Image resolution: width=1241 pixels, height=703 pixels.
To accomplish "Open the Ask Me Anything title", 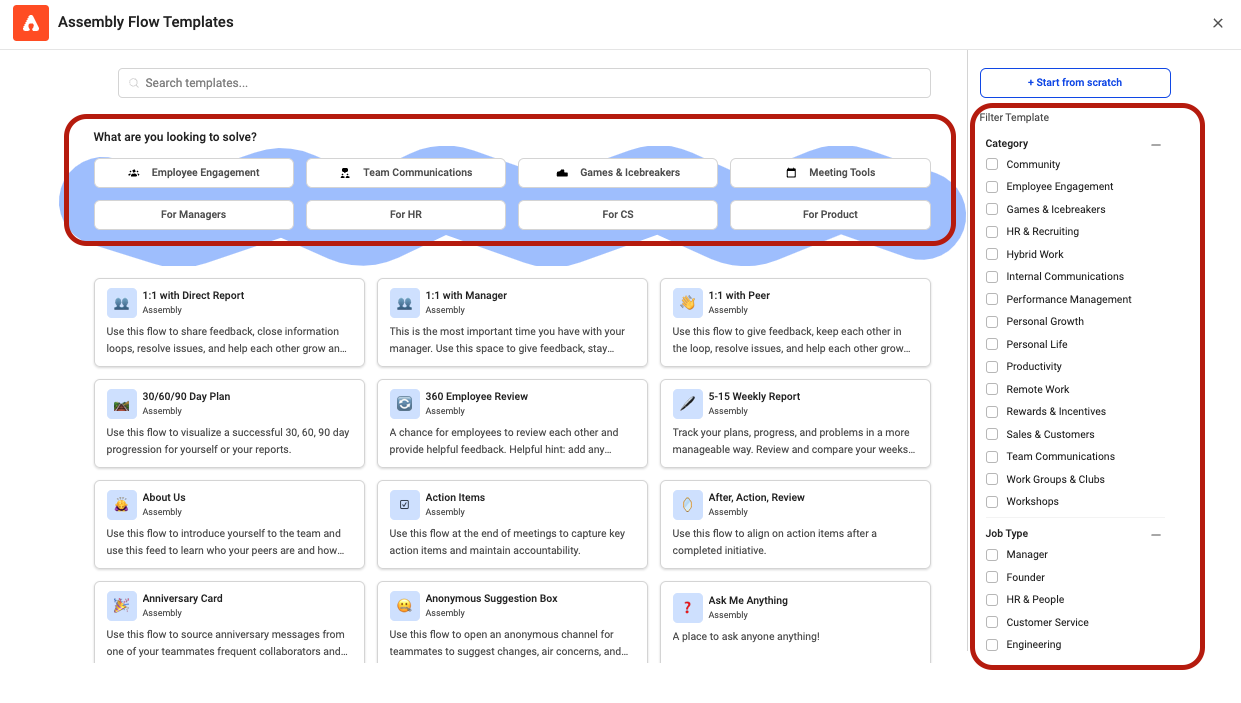I will [748, 601].
